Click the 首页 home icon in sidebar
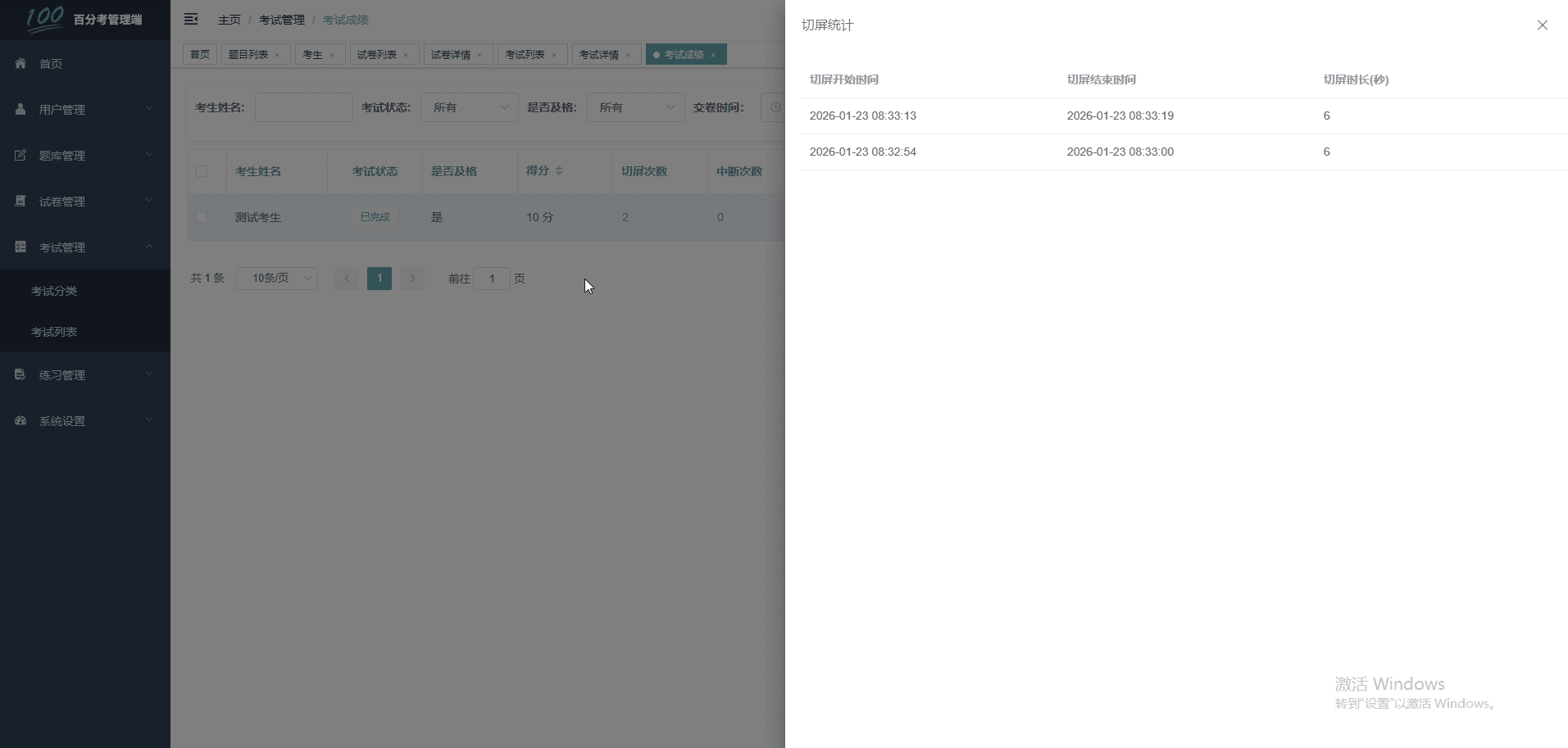 click(x=20, y=63)
